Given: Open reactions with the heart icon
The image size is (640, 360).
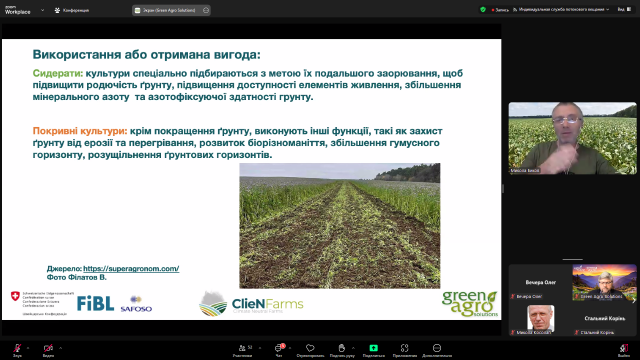Looking at the screenshot, I should 310,350.
